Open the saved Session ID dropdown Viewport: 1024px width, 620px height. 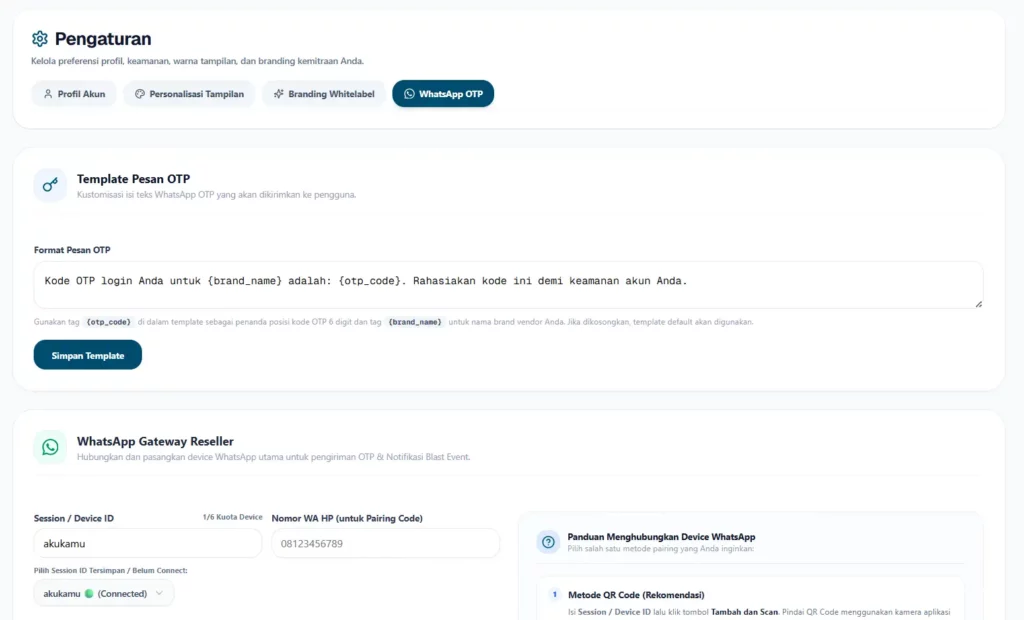point(104,593)
